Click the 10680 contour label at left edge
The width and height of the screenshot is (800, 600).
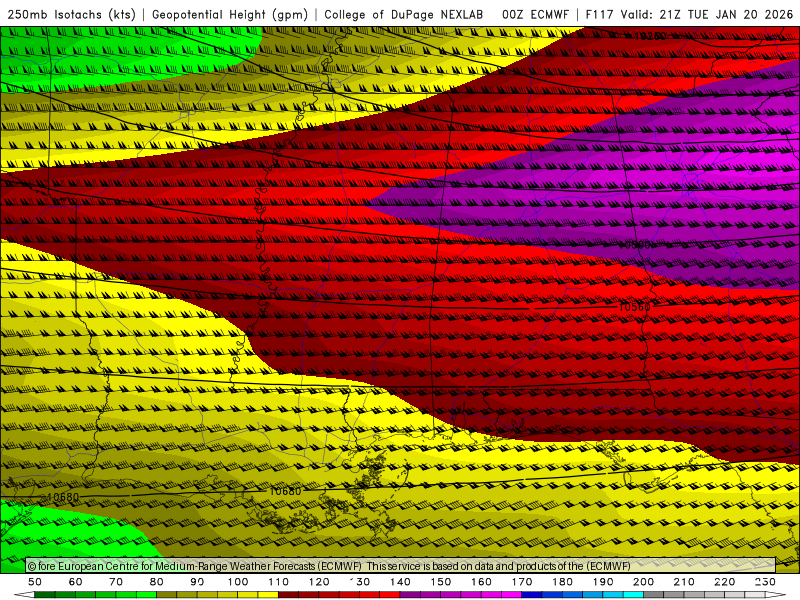(x=63, y=497)
